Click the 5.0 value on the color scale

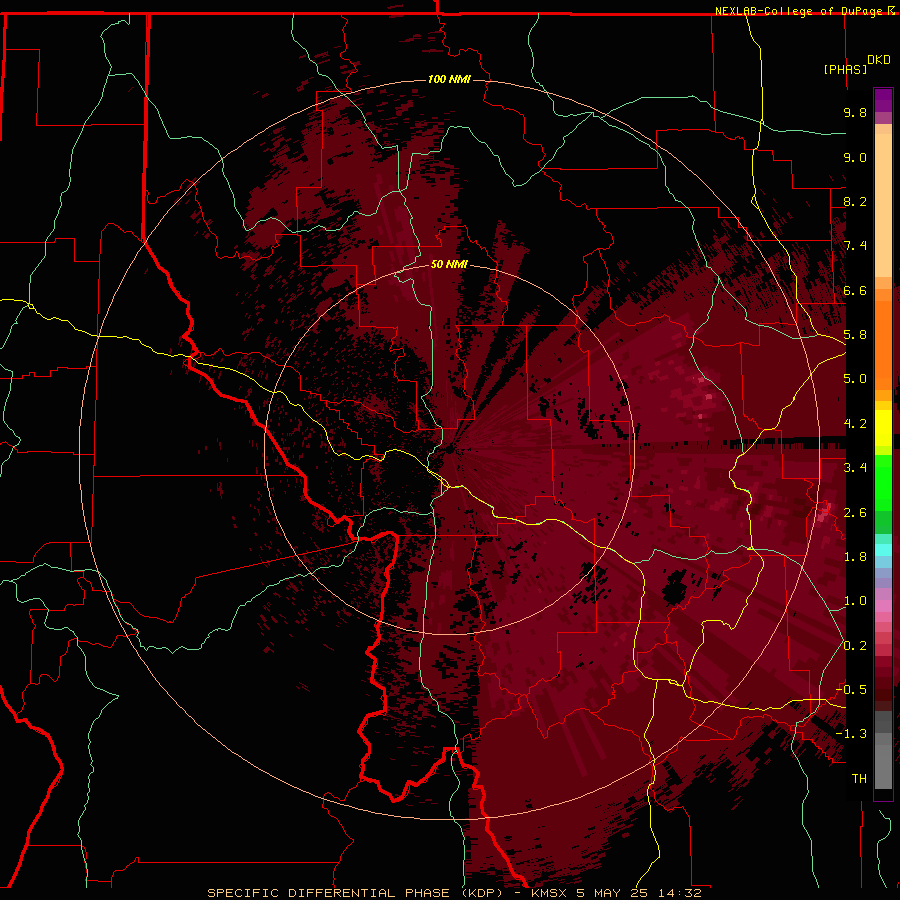tap(855, 379)
